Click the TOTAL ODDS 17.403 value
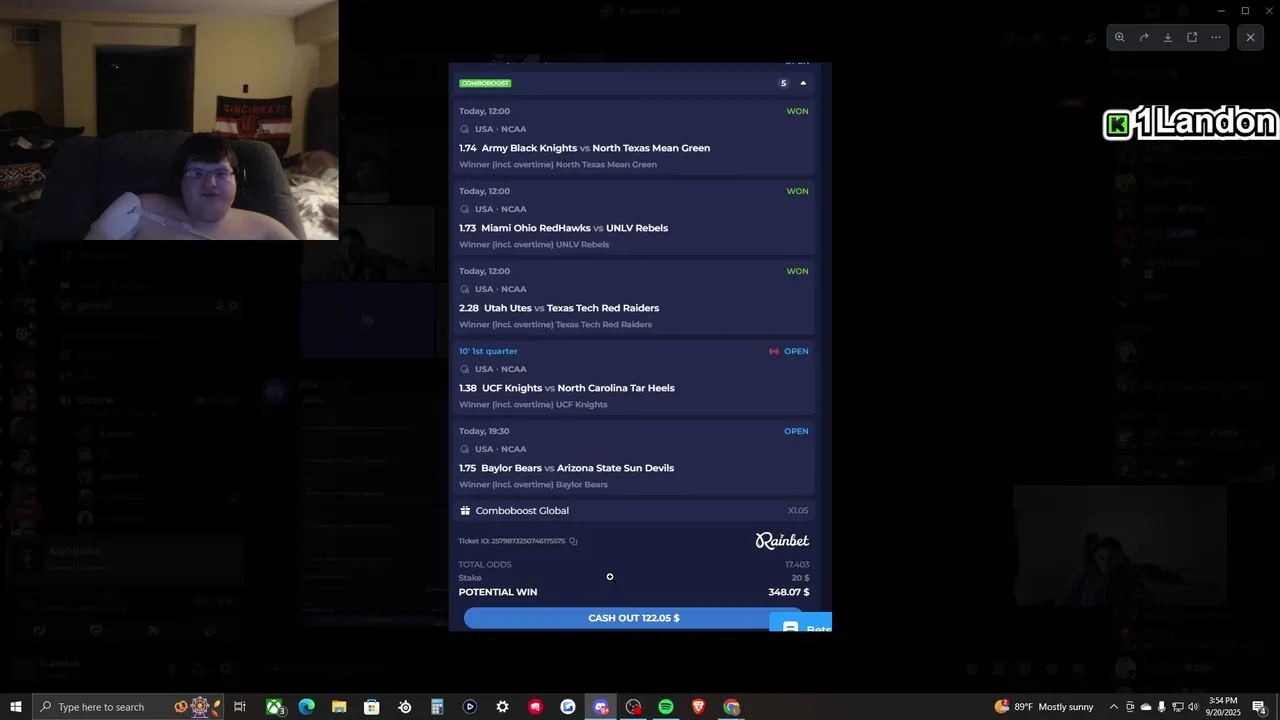The height and width of the screenshot is (720, 1280). (797, 565)
